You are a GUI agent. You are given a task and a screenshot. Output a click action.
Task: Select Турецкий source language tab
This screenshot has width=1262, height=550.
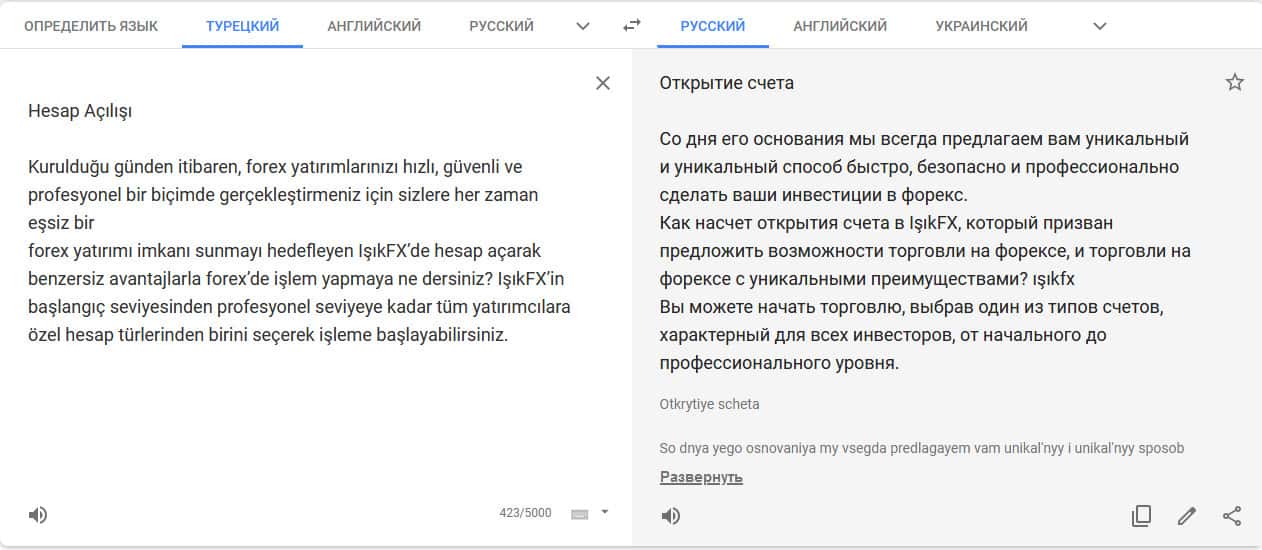click(242, 26)
